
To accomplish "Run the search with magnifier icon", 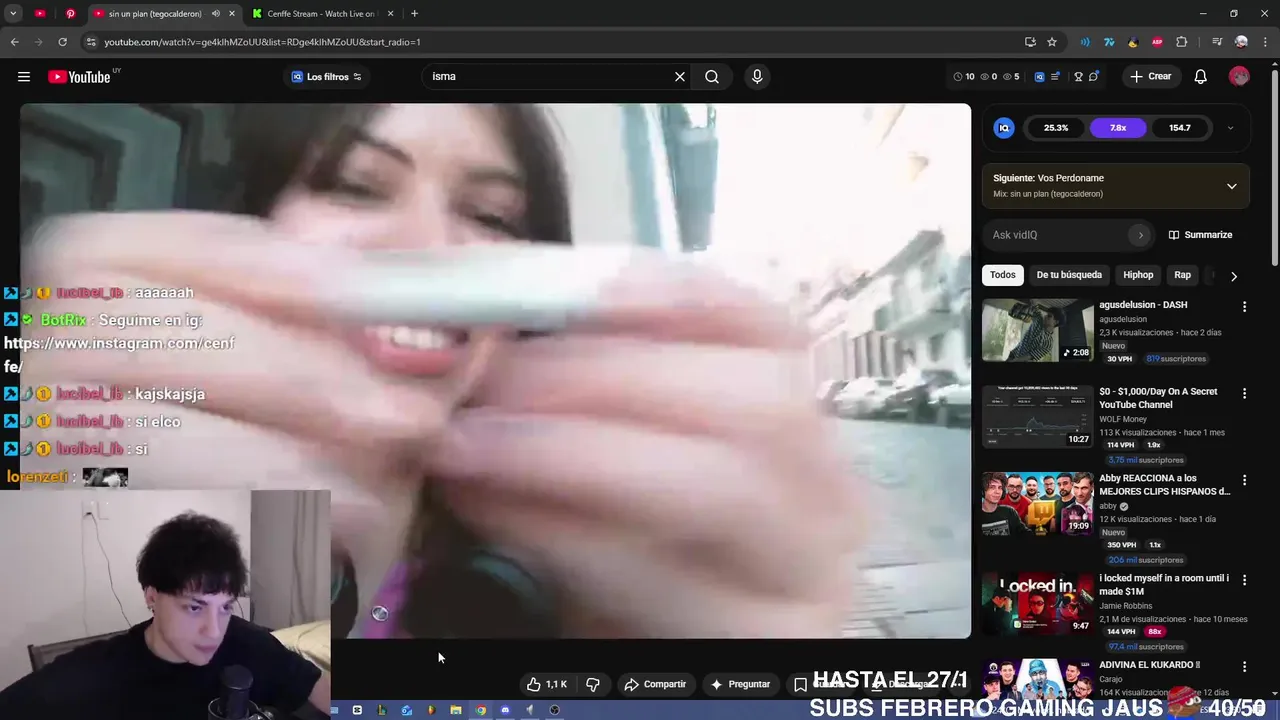I will 712,77.
